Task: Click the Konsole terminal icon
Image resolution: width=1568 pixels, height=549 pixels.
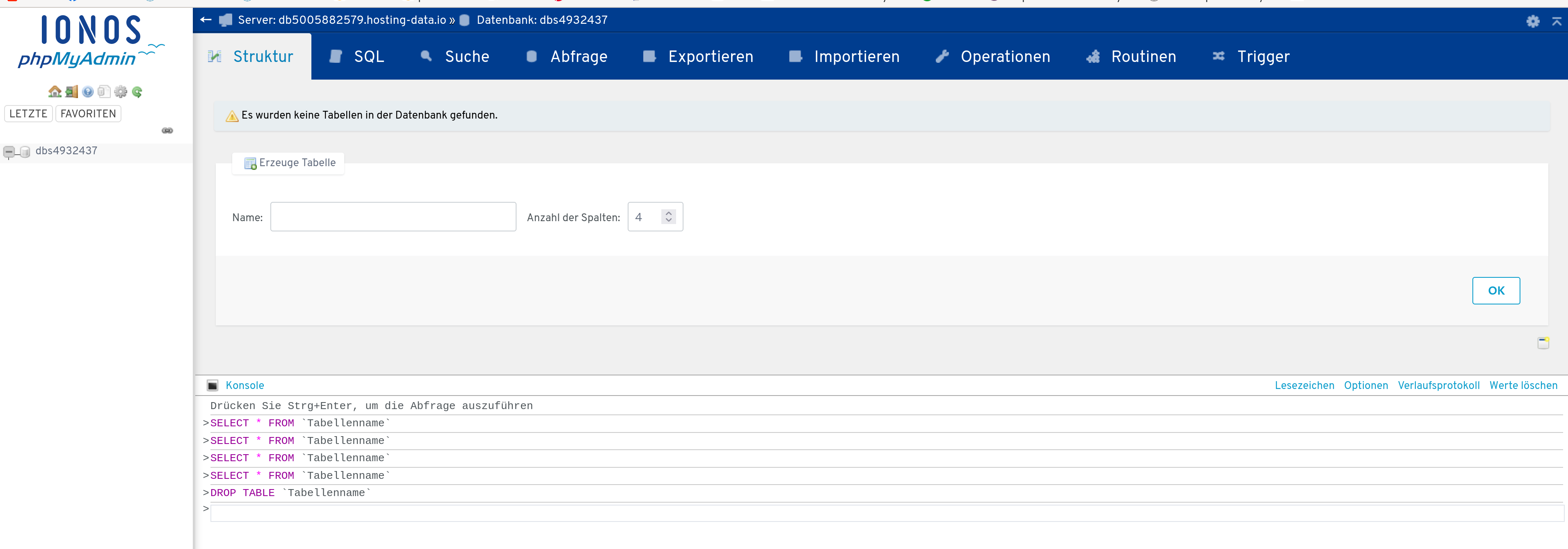Action: (x=213, y=385)
